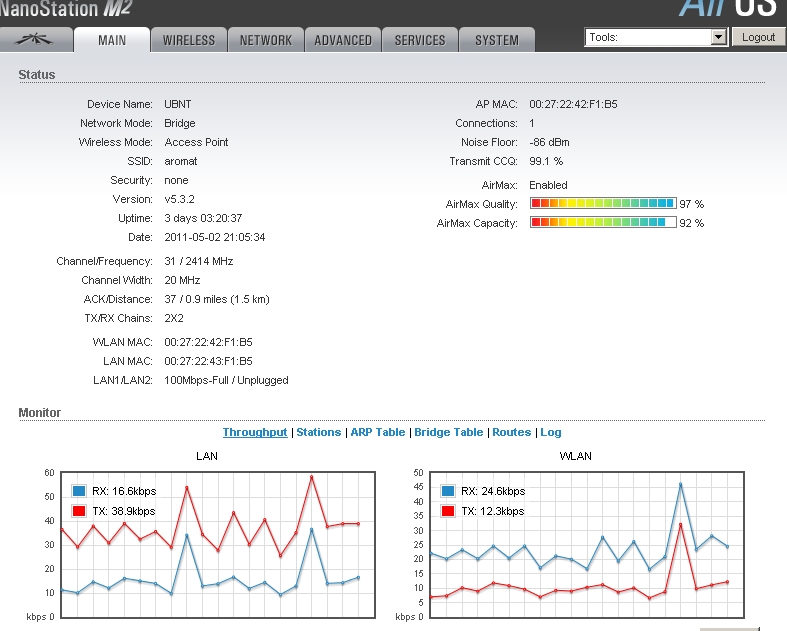Click the blue RX legend square in WLAN chart
This screenshot has width=787, height=631.
point(448,491)
